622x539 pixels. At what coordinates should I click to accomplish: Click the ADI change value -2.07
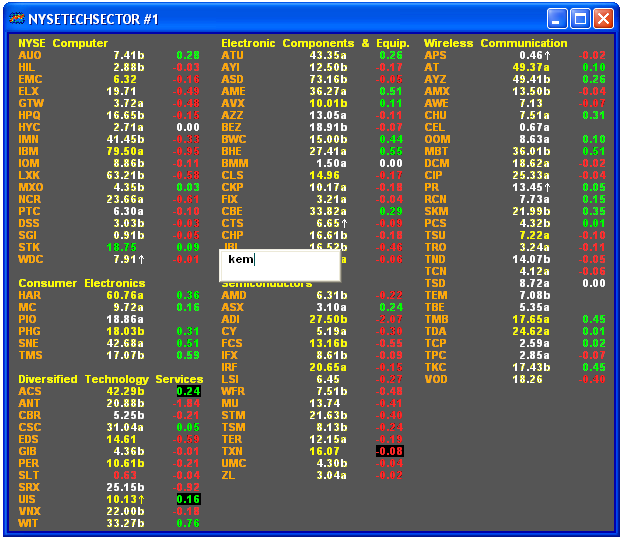coord(390,319)
